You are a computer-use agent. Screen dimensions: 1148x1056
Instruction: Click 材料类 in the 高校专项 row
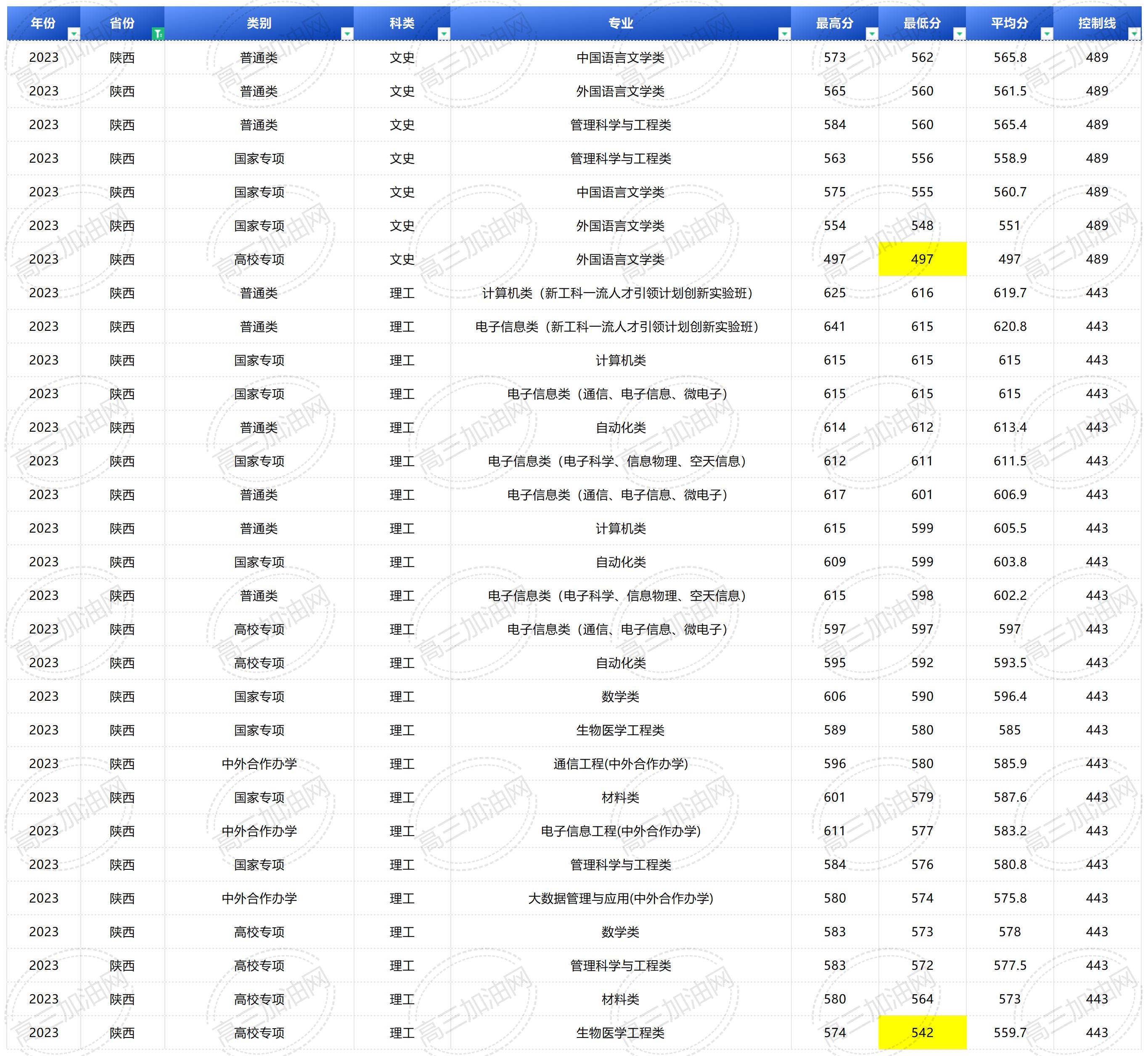pyautogui.click(x=621, y=999)
